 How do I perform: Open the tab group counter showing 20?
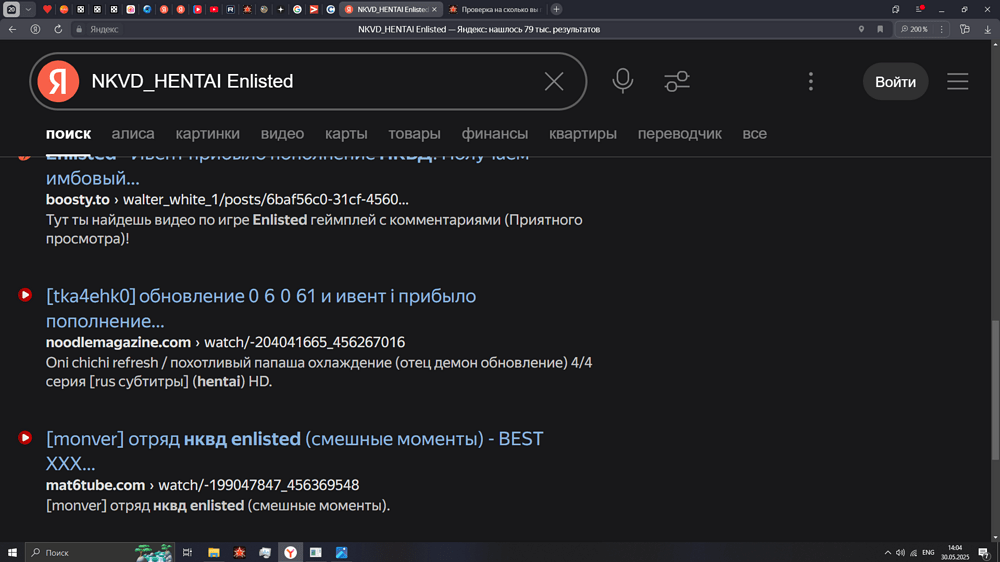click(11, 10)
